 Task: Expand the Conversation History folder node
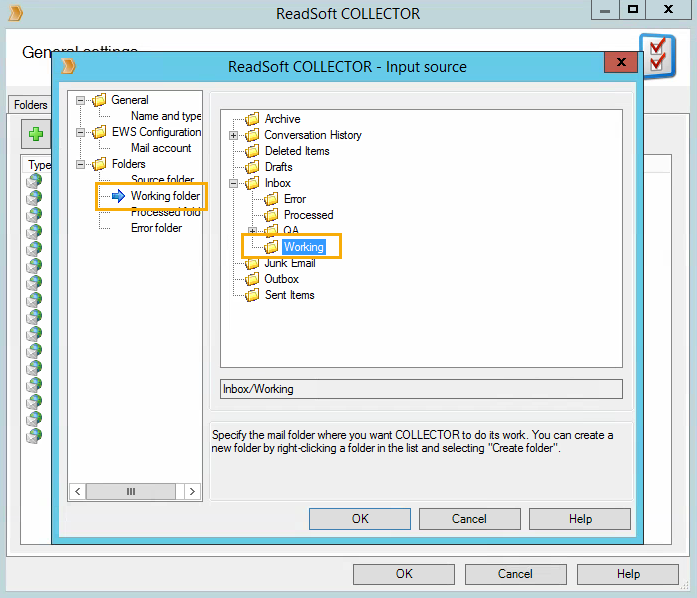[233, 135]
